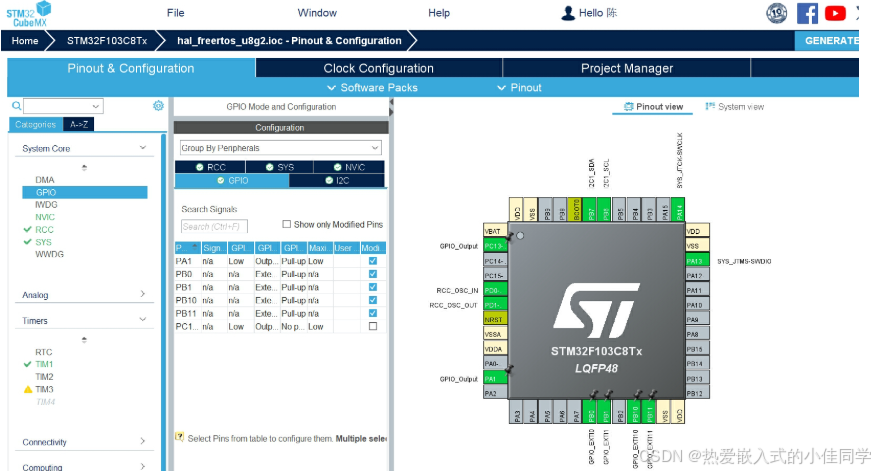Select pin PB10 on the chip bottom
This screenshot has width=875, height=471.
(634, 412)
